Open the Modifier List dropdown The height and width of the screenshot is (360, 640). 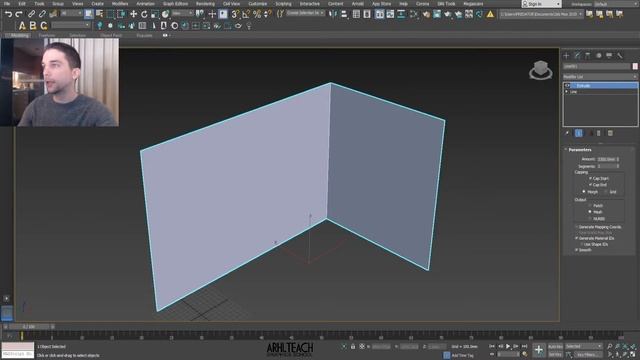click(x=600, y=77)
